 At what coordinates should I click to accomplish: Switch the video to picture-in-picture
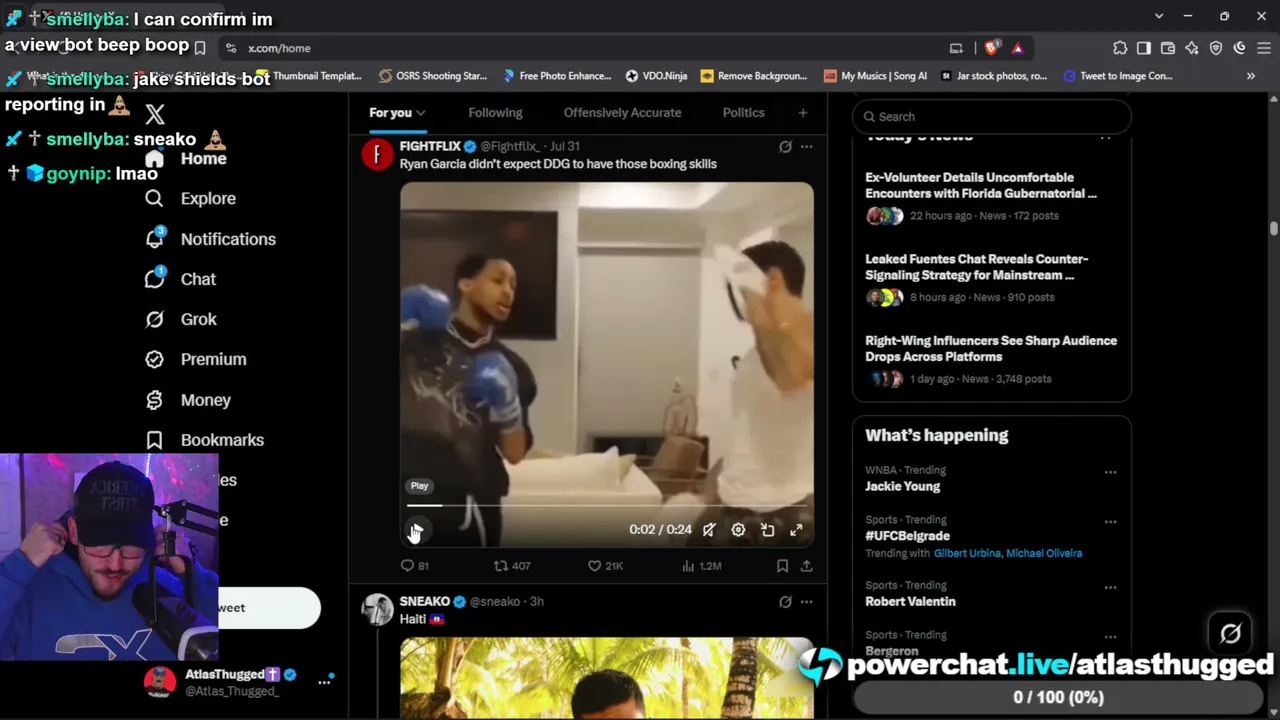click(x=767, y=530)
